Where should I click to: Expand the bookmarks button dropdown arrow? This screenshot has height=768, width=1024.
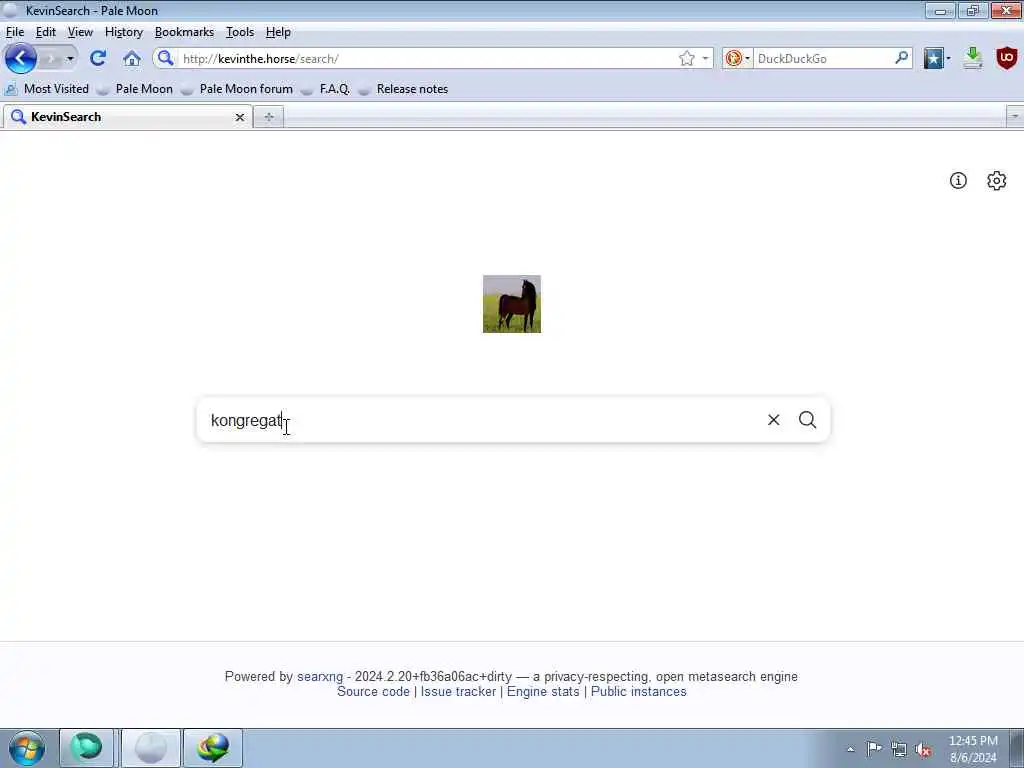(948, 59)
